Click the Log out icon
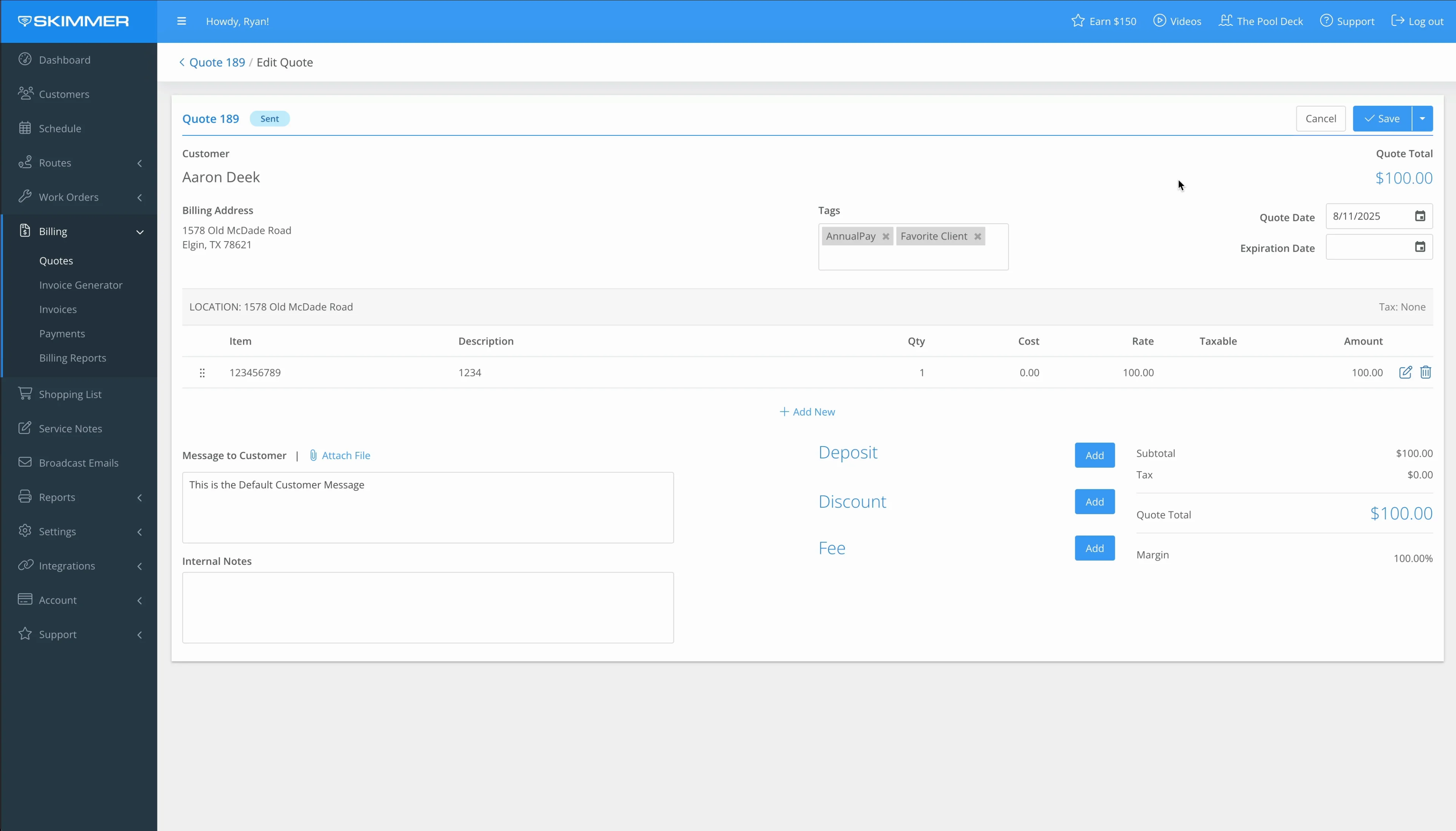 pyautogui.click(x=1398, y=20)
